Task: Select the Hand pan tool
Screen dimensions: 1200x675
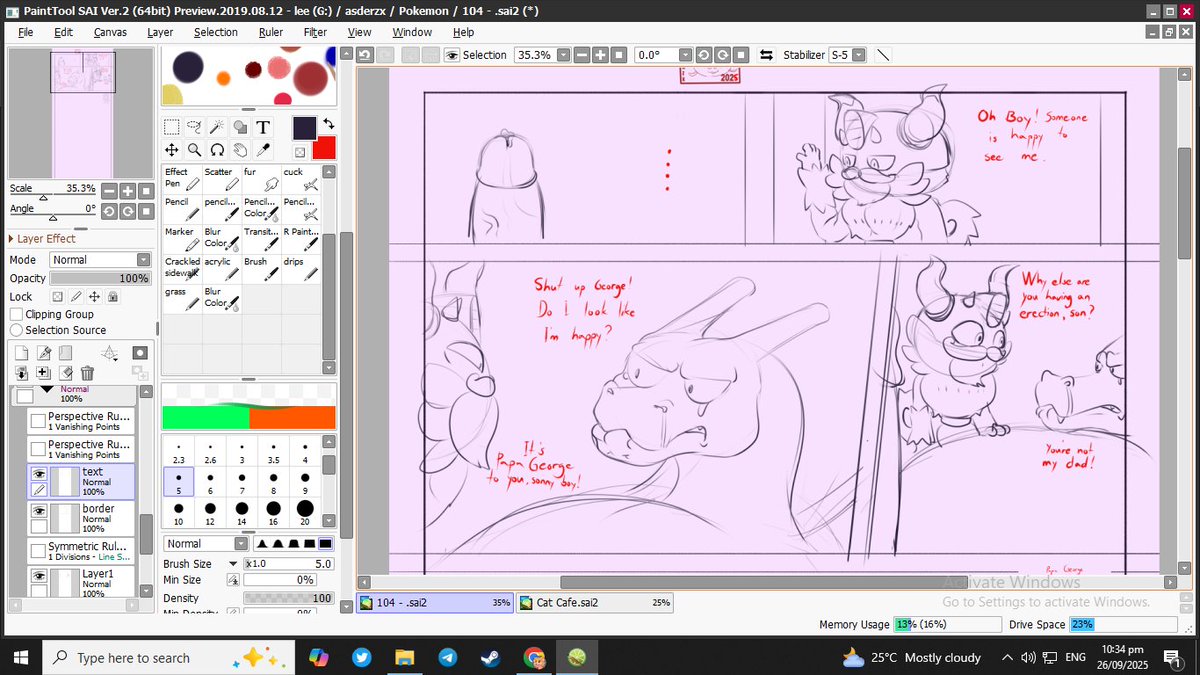Action: coord(240,150)
